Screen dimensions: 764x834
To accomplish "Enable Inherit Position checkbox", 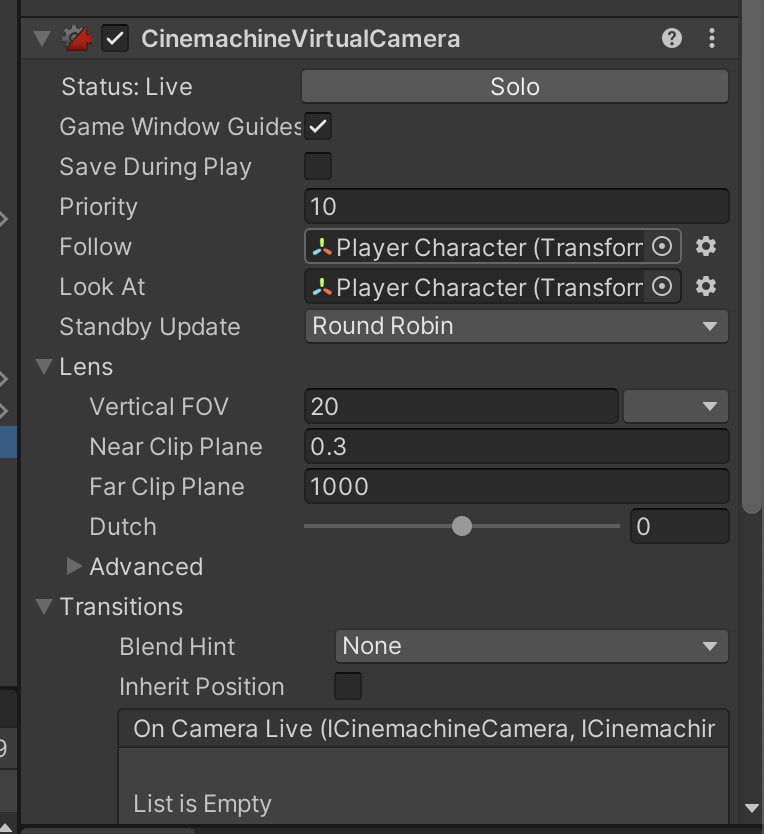I will tap(348, 686).
